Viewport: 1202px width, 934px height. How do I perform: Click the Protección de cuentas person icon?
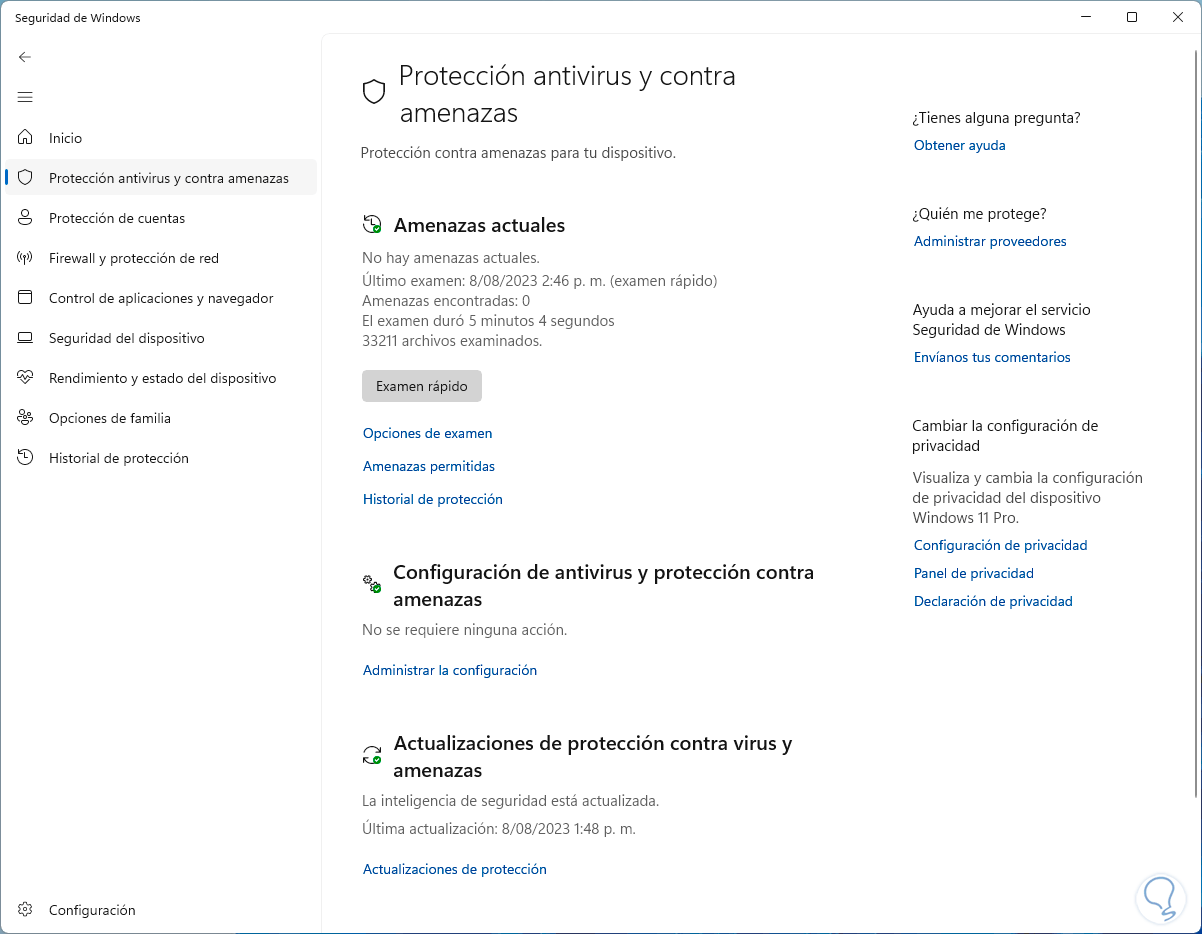point(26,218)
